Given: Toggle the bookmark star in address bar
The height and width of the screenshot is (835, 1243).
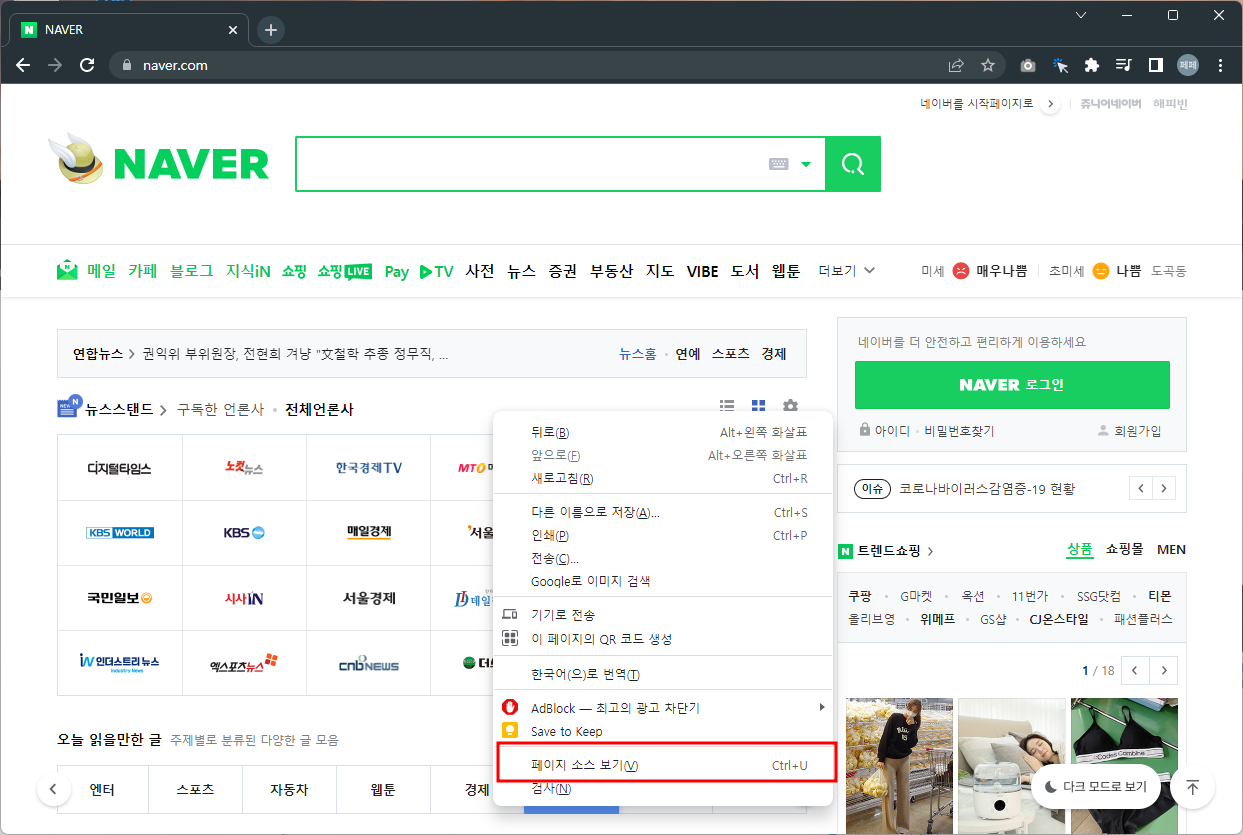Looking at the screenshot, I should coord(988,64).
